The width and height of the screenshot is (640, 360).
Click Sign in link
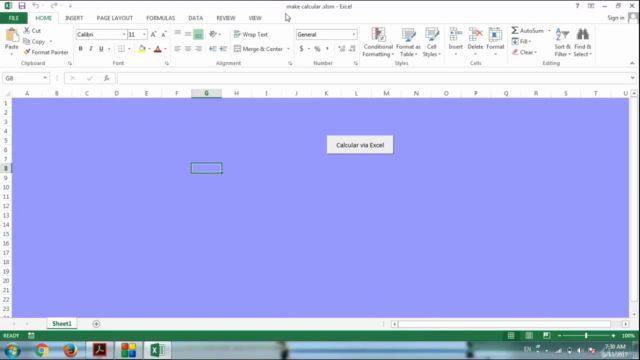pyautogui.click(x=616, y=18)
